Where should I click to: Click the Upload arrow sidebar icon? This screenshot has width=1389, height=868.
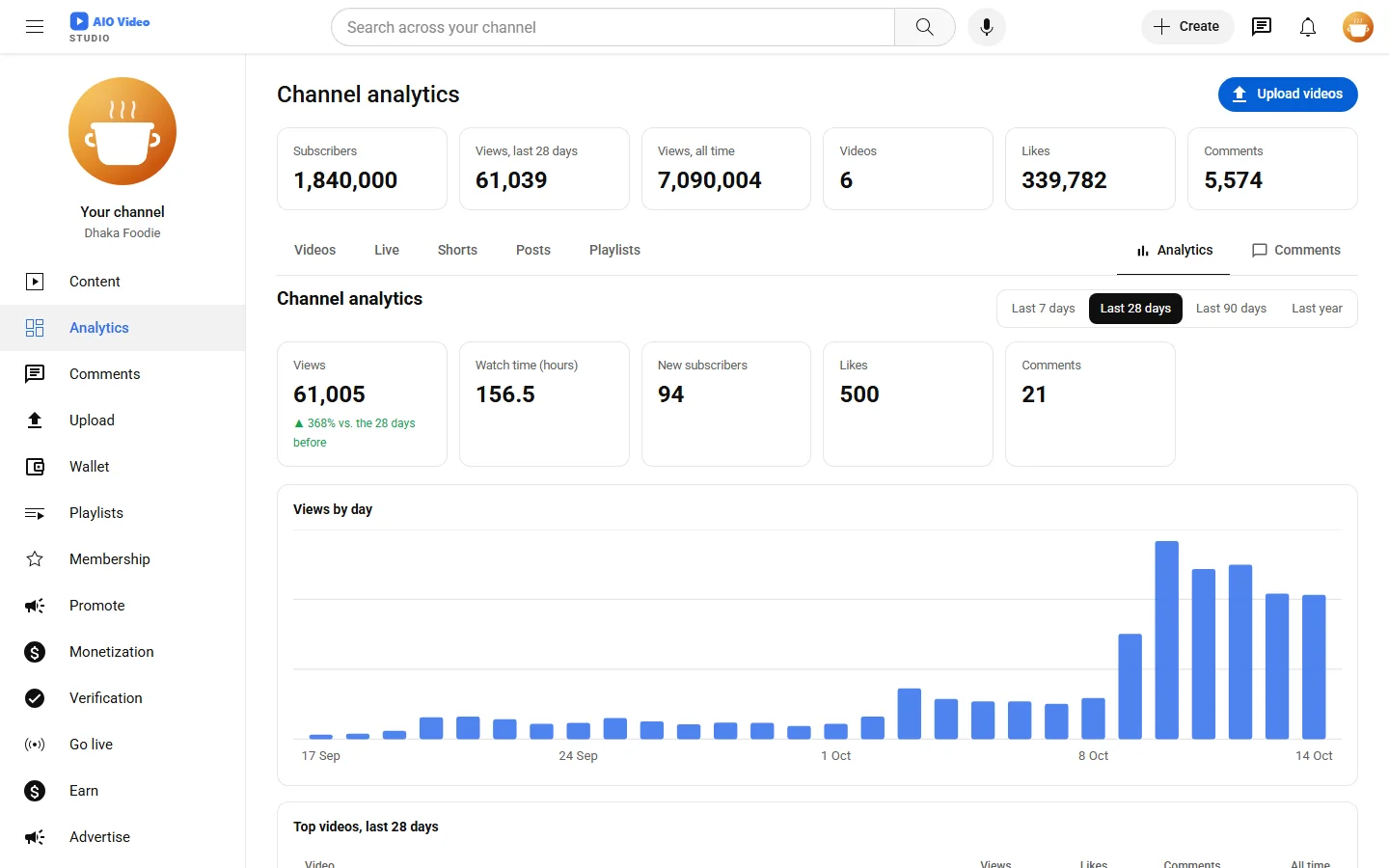35,420
